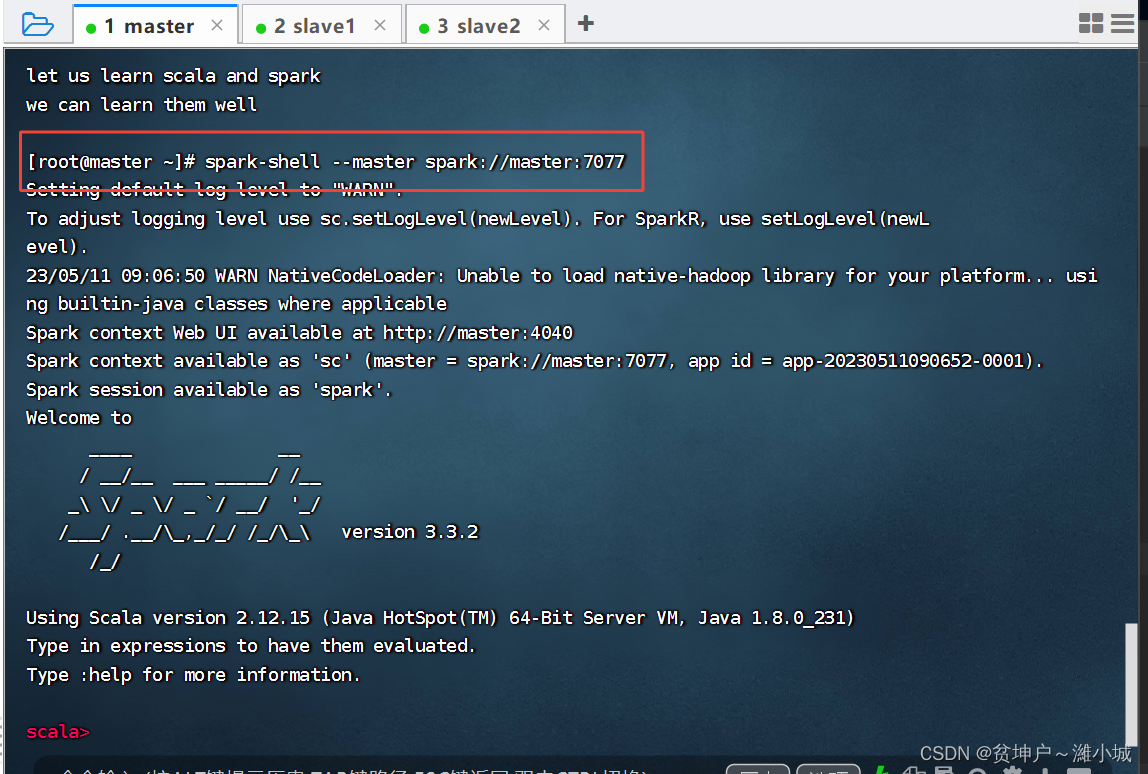Viewport: 1148px width, 774px height.
Task: Click the 'we can learn them well' line
Action: pos(141,105)
